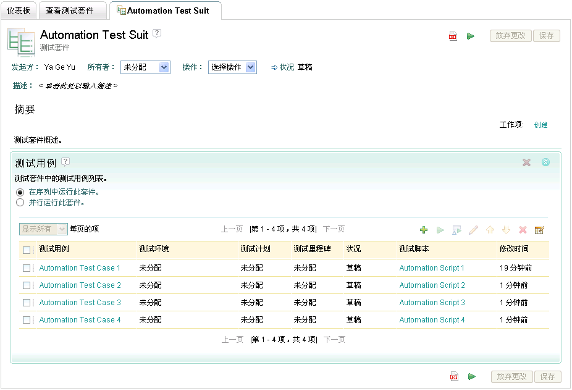
Task: Switch to the 仪表板 dashboard tab
Action: click(x=18, y=11)
